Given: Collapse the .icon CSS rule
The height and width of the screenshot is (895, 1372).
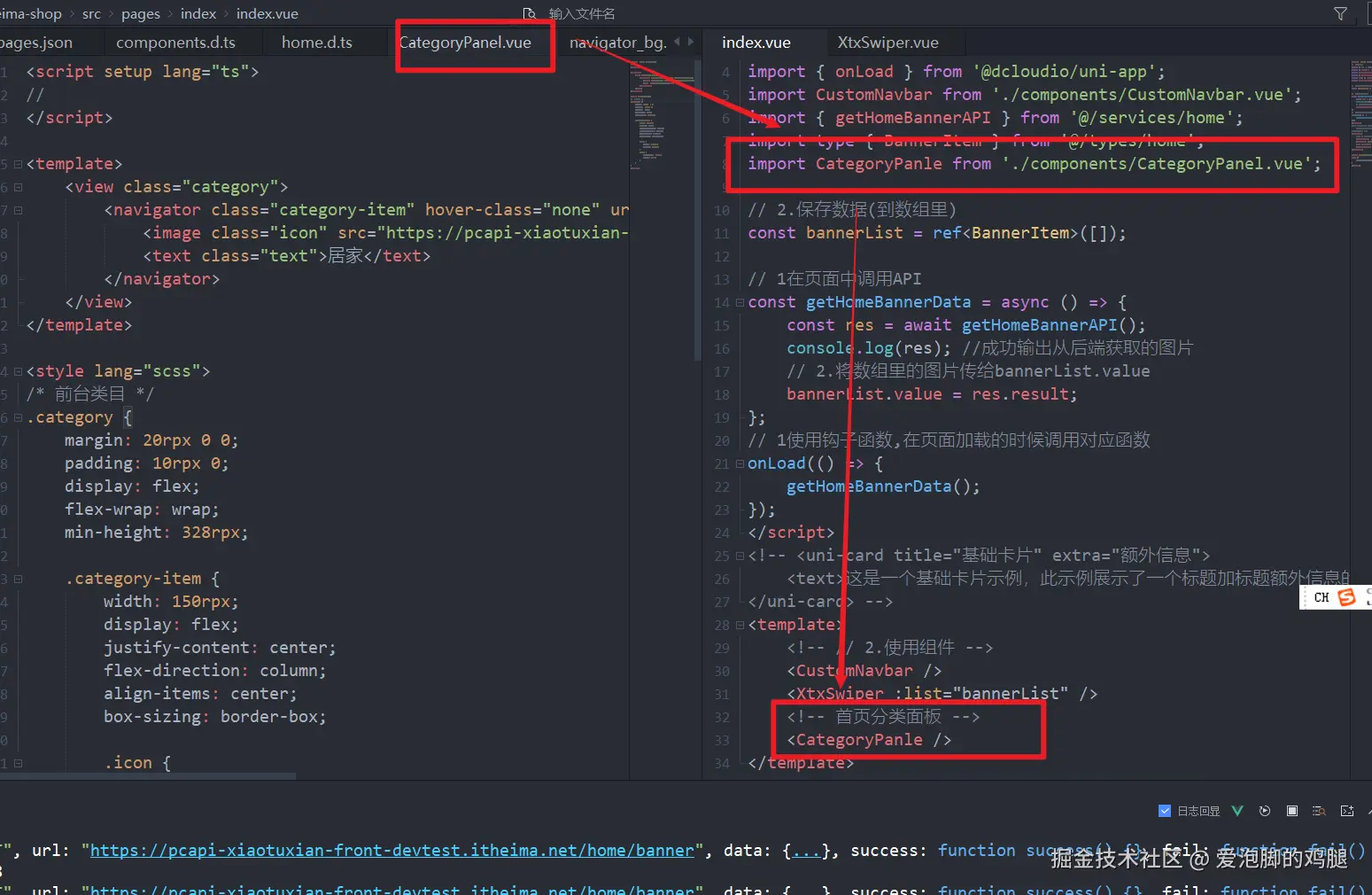Looking at the screenshot, I should (x=18, y=763).
